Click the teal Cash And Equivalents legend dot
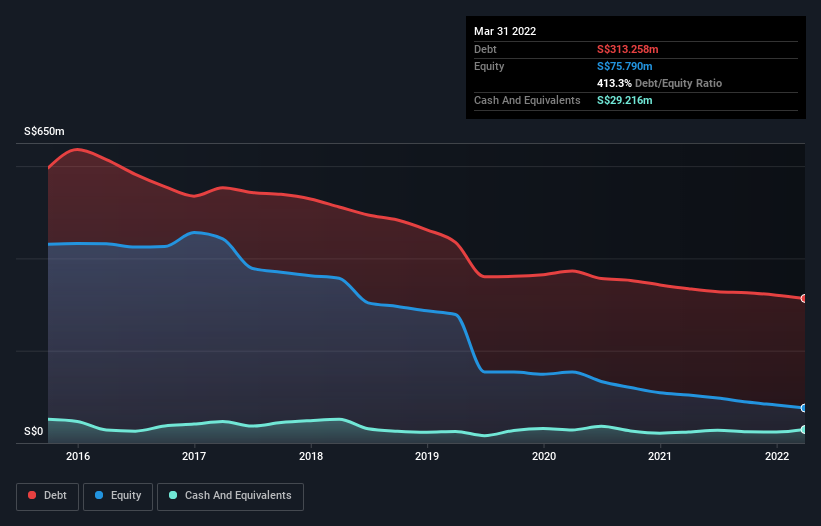This screenshot has width=821, height=526. (173, 495)
